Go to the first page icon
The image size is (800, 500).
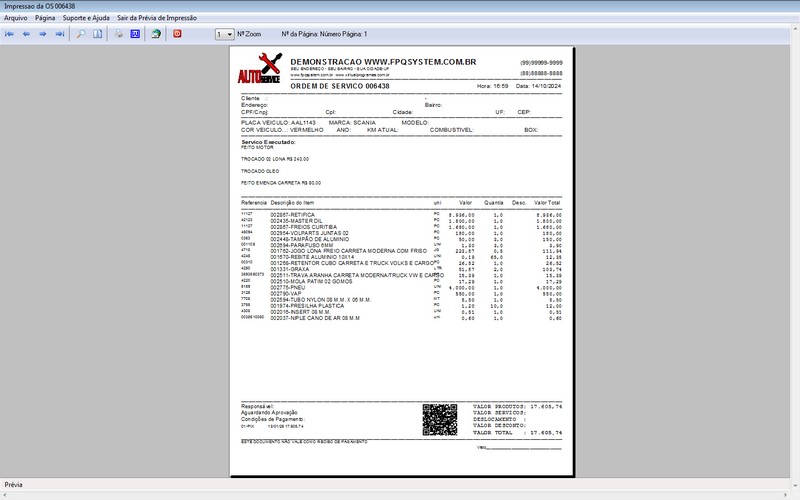10,34
